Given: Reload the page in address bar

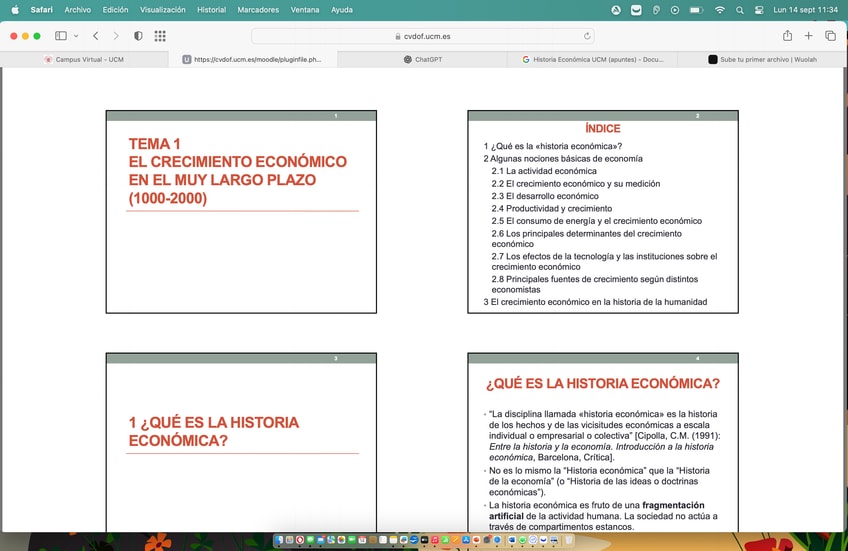Looking at the screenshot, I should coord(587,36).
